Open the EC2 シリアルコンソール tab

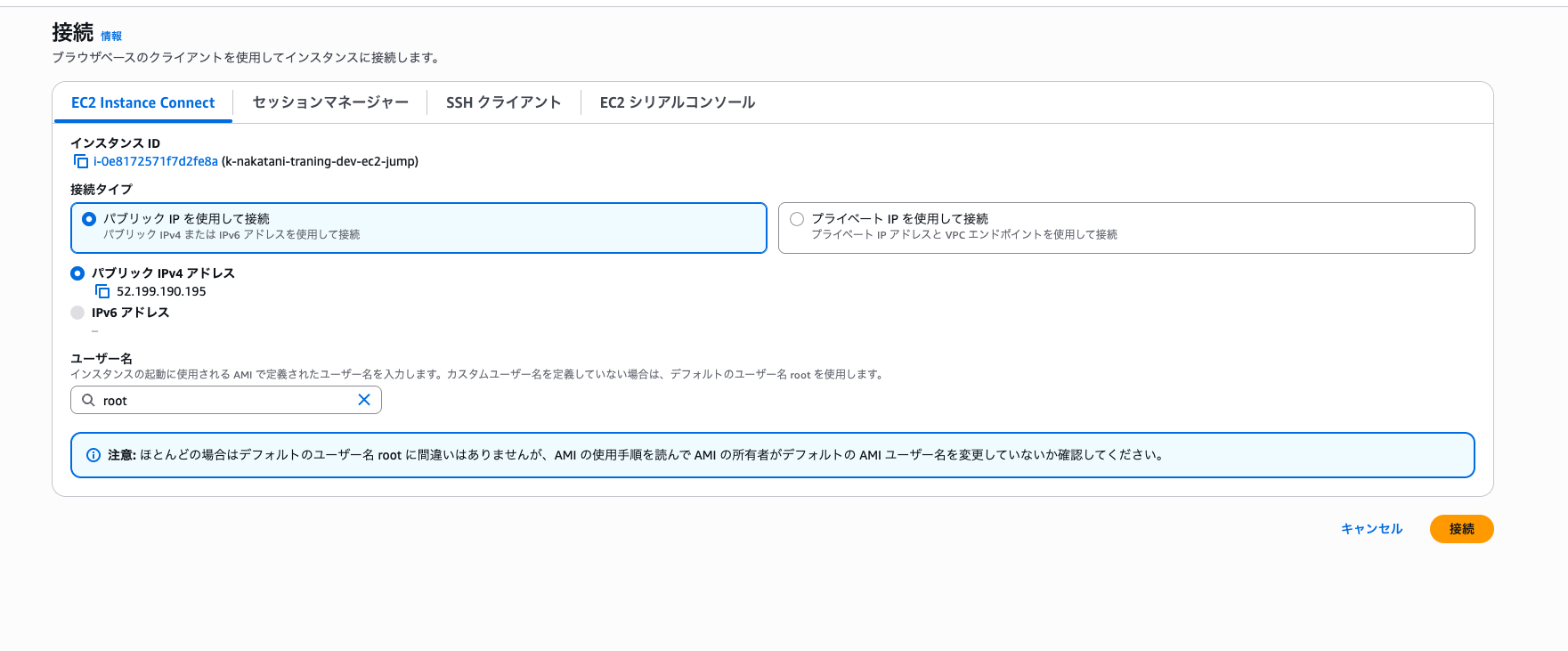pyautogui.click(x=677, y=102)
